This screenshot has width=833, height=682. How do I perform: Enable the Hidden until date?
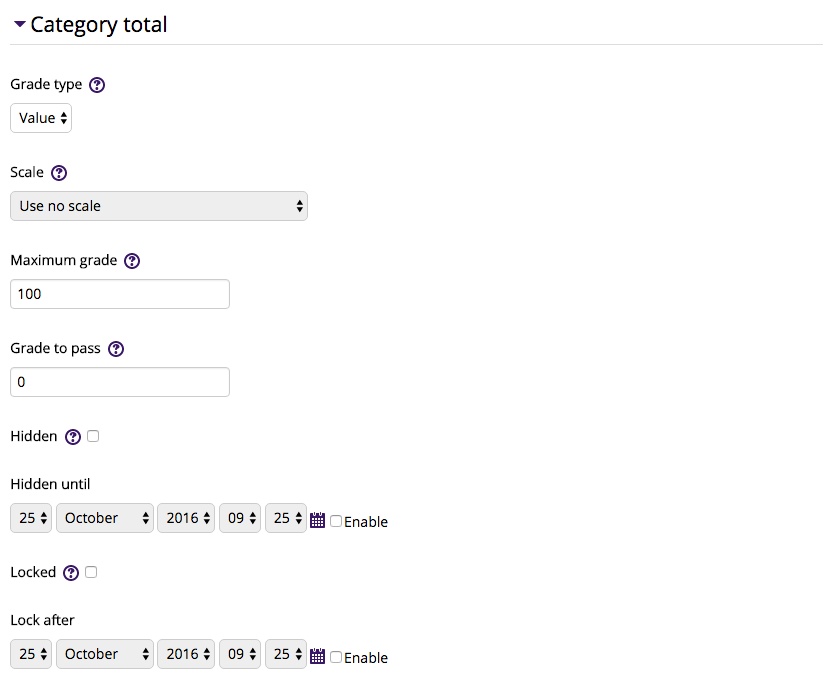click(x=336, y=521)
